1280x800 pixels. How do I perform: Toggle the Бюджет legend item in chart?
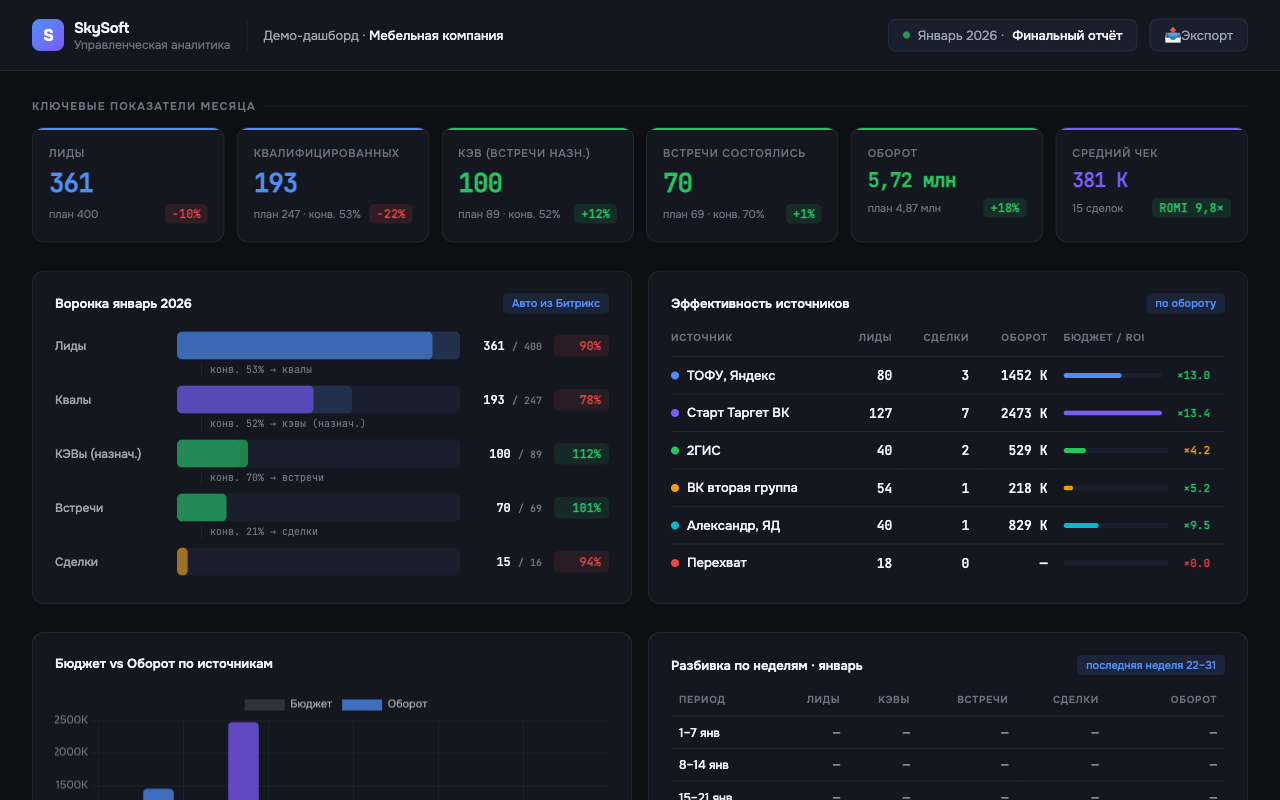click(288, 704)
